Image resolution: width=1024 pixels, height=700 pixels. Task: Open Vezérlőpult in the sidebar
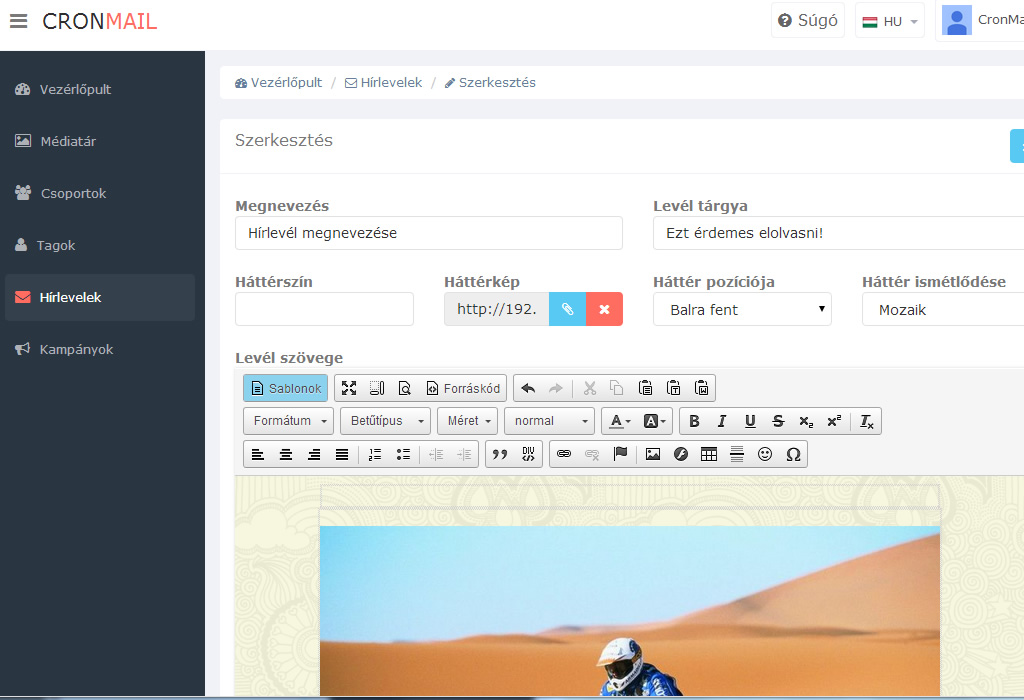[x=100, y=89]
